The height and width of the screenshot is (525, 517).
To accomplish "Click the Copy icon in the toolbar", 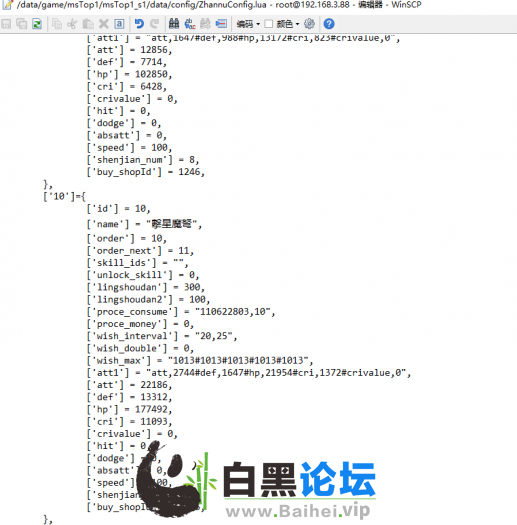I will (57, 24).
